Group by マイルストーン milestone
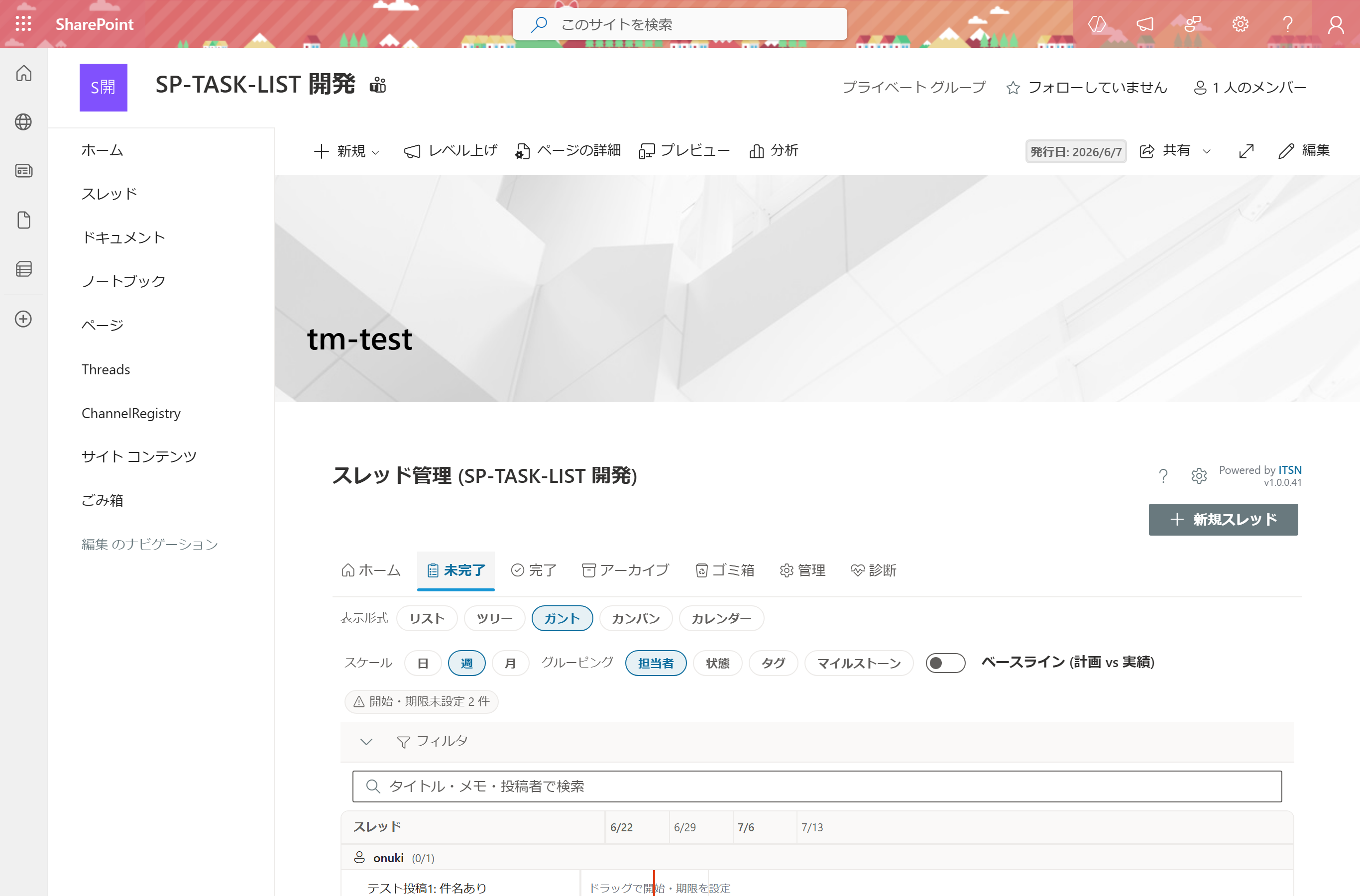 (x=858, y=663)
